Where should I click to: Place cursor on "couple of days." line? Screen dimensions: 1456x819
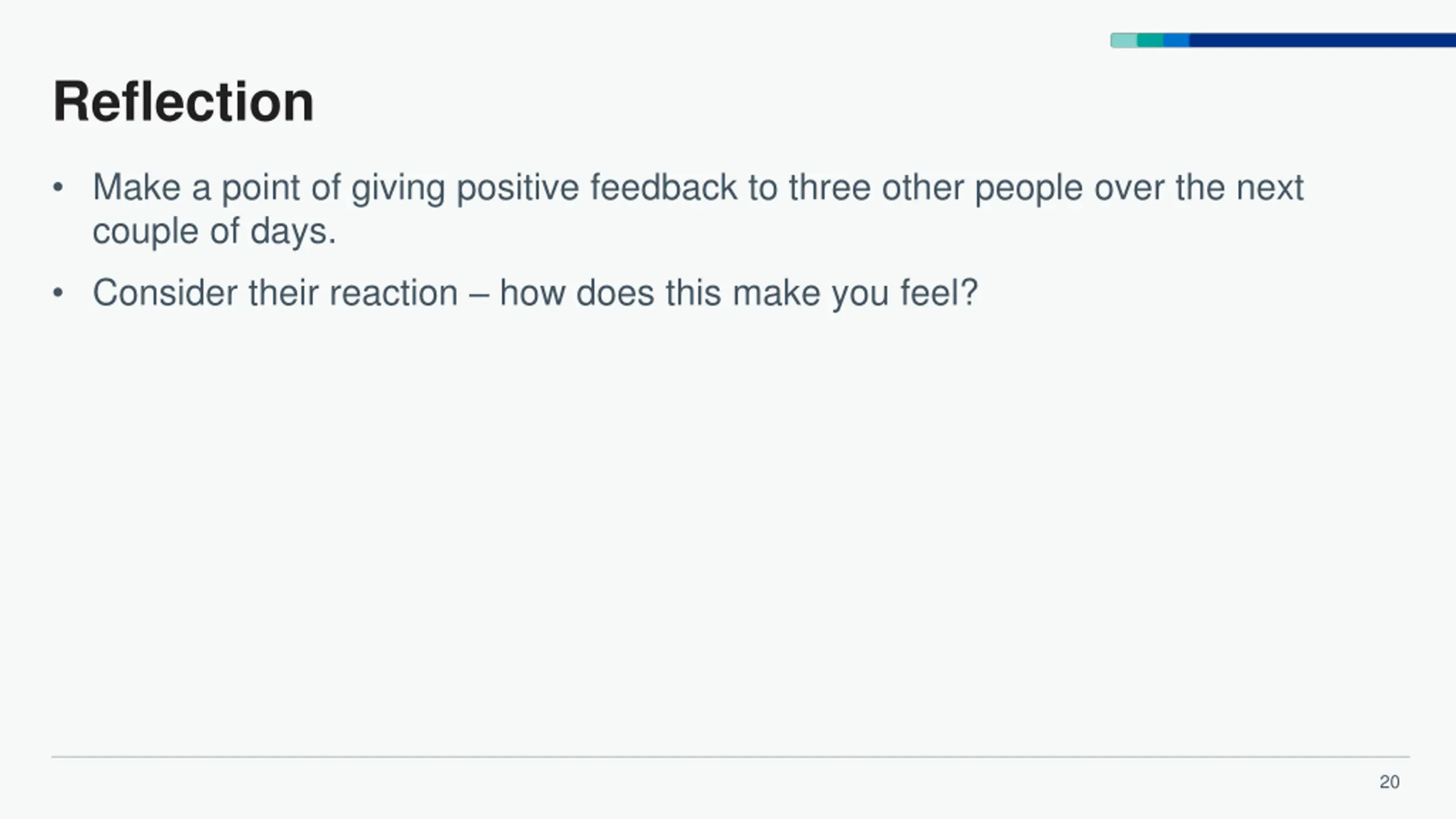tap(214, 231)
